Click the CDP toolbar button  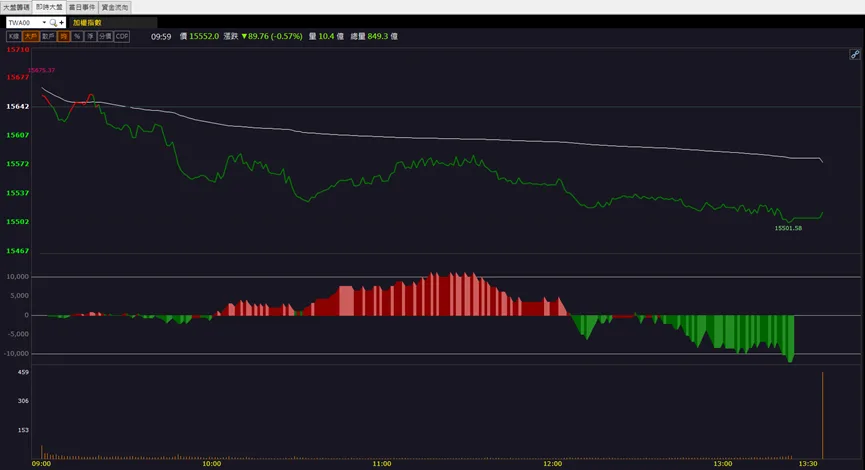[122, 36]
